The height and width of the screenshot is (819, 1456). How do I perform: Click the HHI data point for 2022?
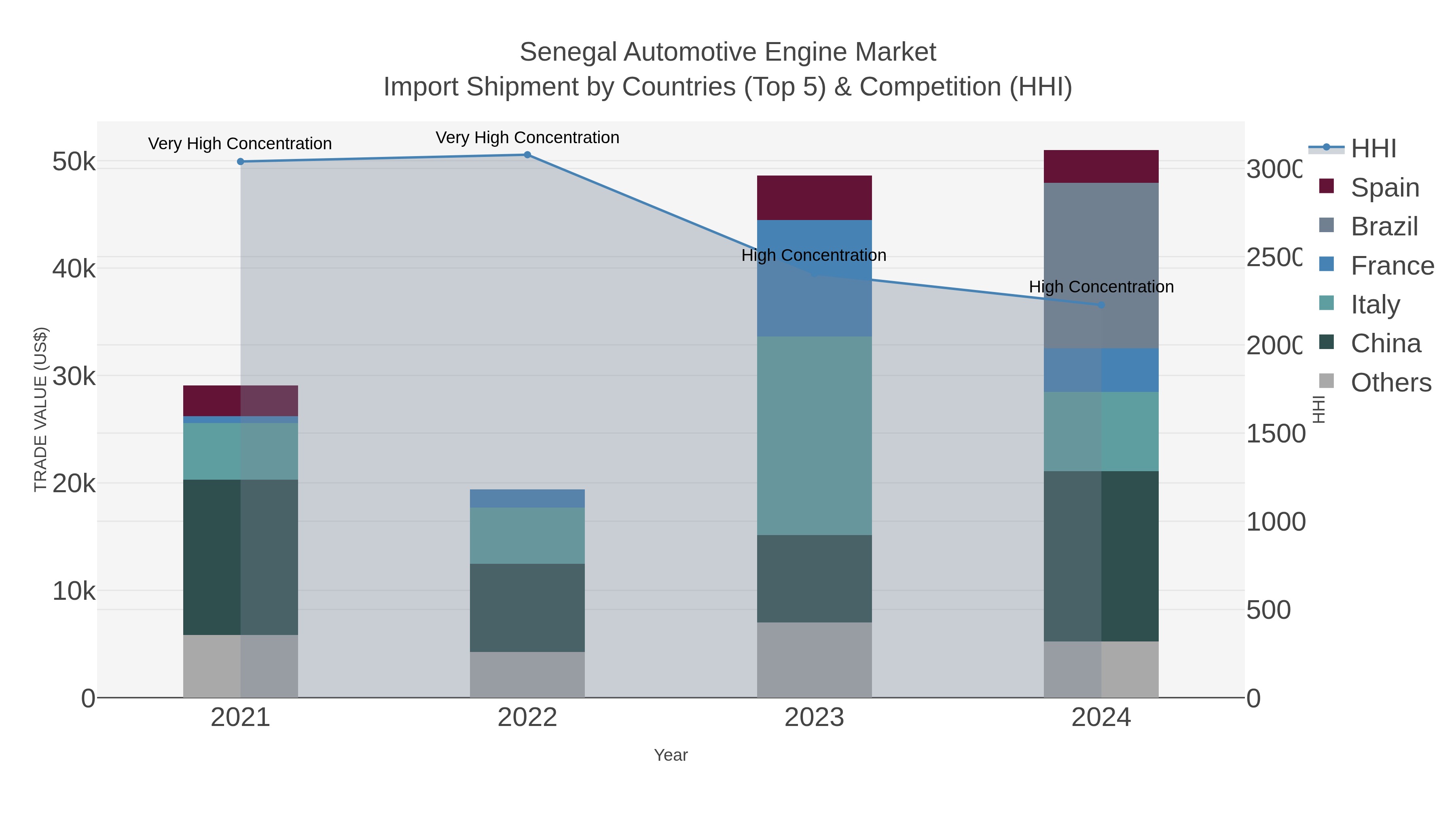[527, 155]
